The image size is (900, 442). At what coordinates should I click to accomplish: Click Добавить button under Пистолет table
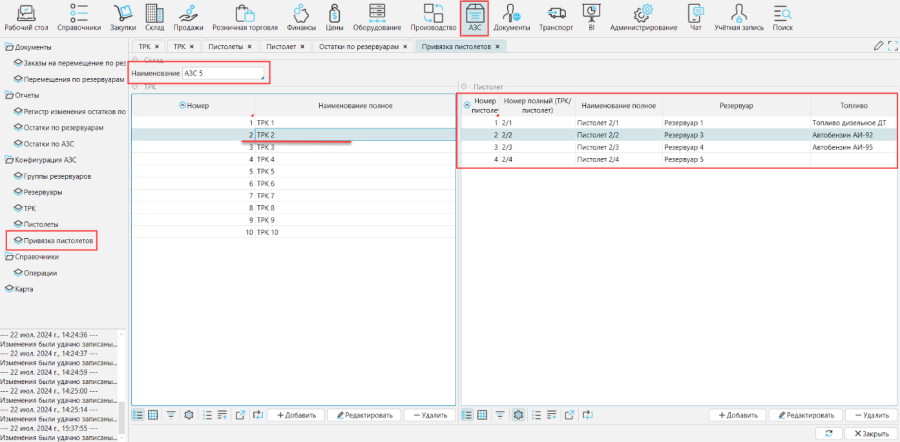[739, 414]
